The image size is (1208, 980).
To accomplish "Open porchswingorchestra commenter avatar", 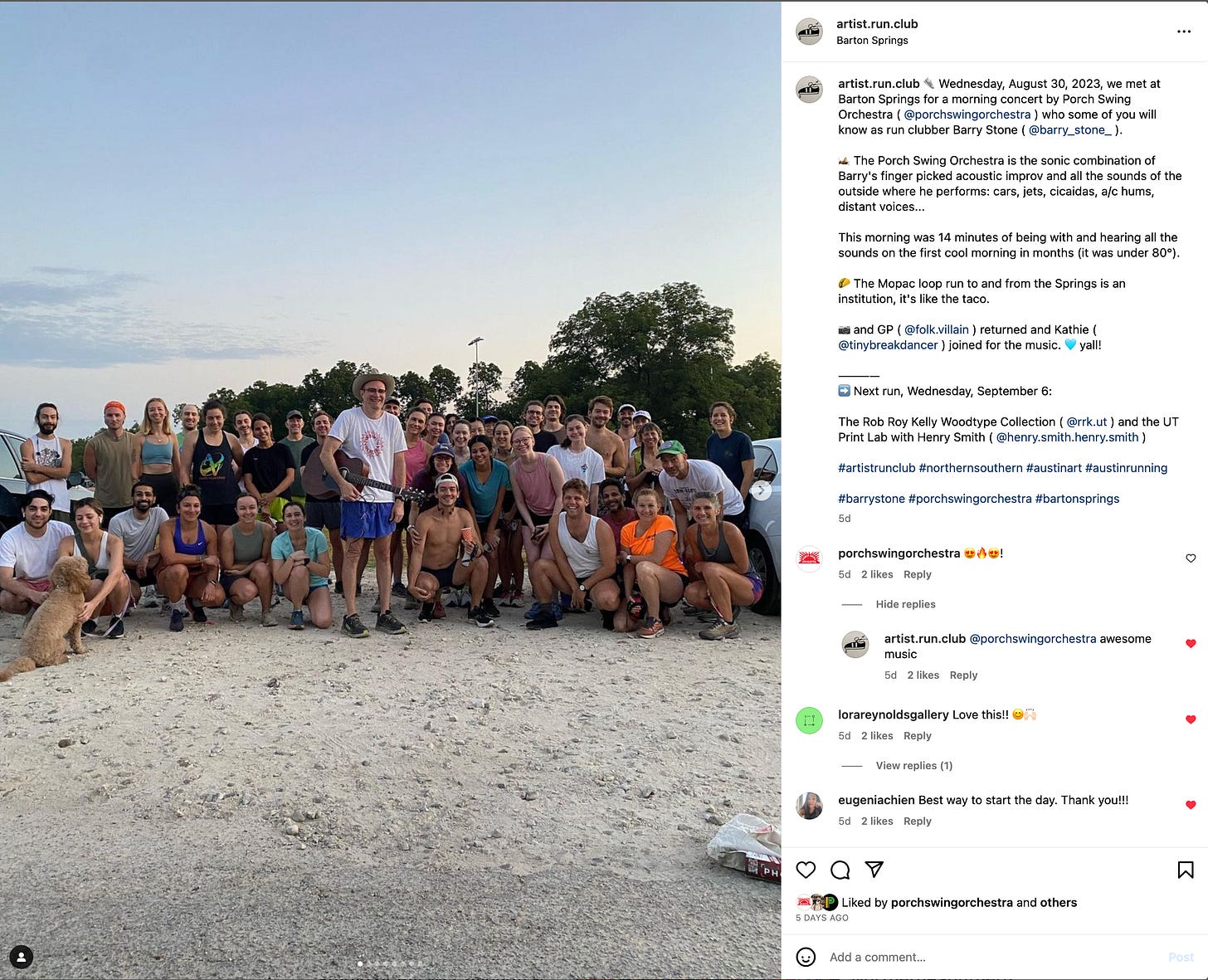I will click(x=809, y=558).
